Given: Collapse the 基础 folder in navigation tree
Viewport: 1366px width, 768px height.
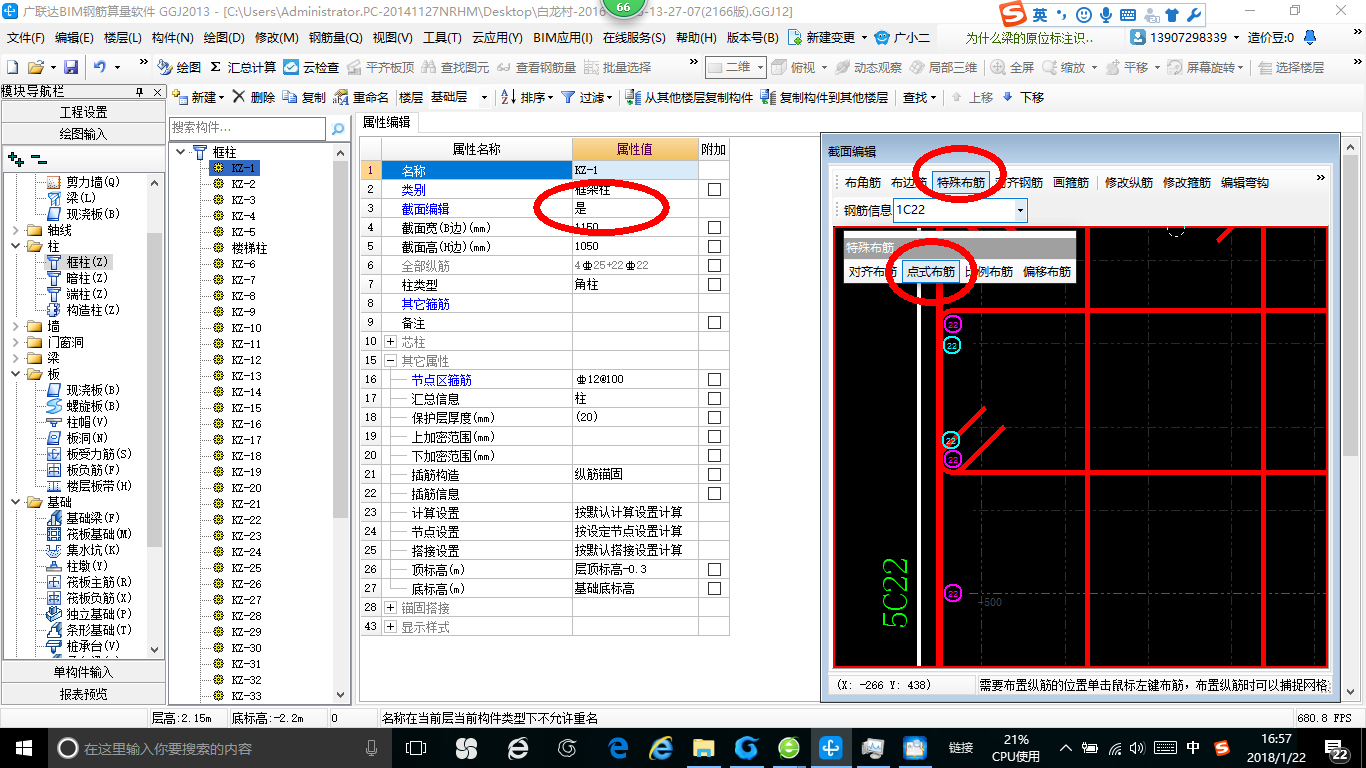Looking at the screenshot, I should [15, 502].
